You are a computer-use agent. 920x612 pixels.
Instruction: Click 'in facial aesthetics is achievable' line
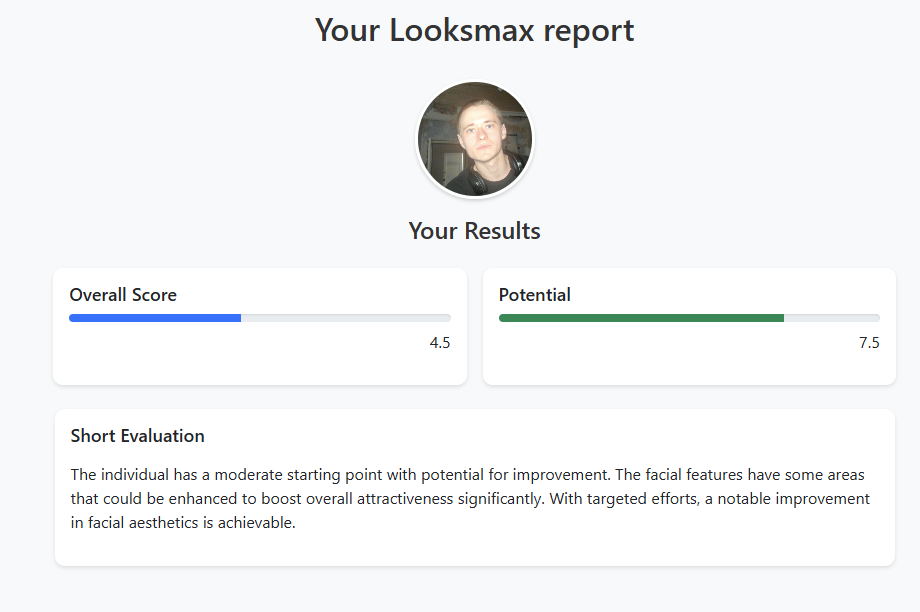183,522
